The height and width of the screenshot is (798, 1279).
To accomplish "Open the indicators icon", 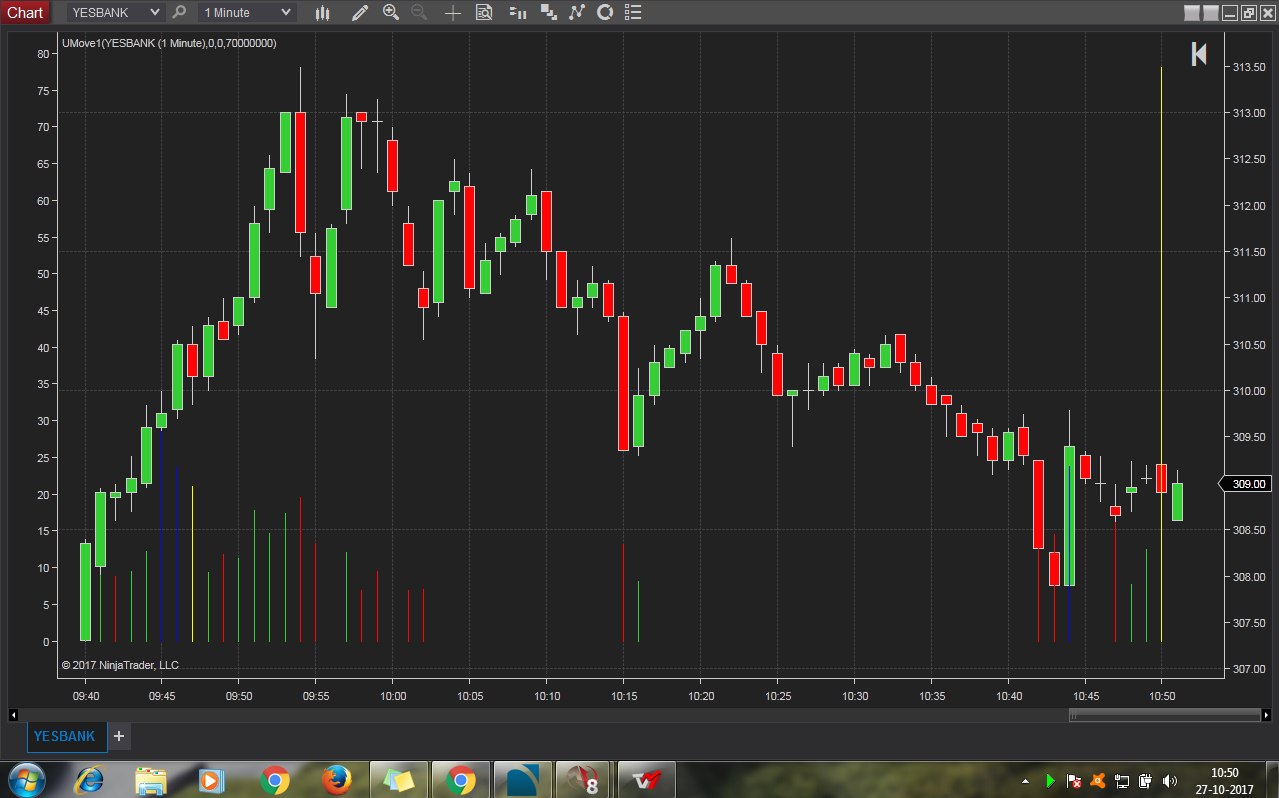I will [x=548, y=12].
